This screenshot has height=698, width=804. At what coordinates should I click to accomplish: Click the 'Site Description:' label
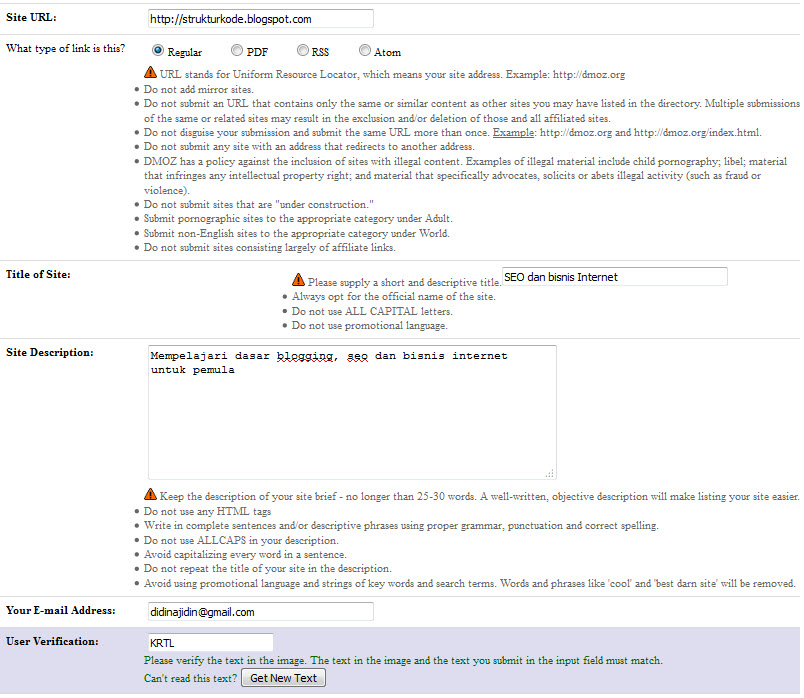(x=50, y=352)
